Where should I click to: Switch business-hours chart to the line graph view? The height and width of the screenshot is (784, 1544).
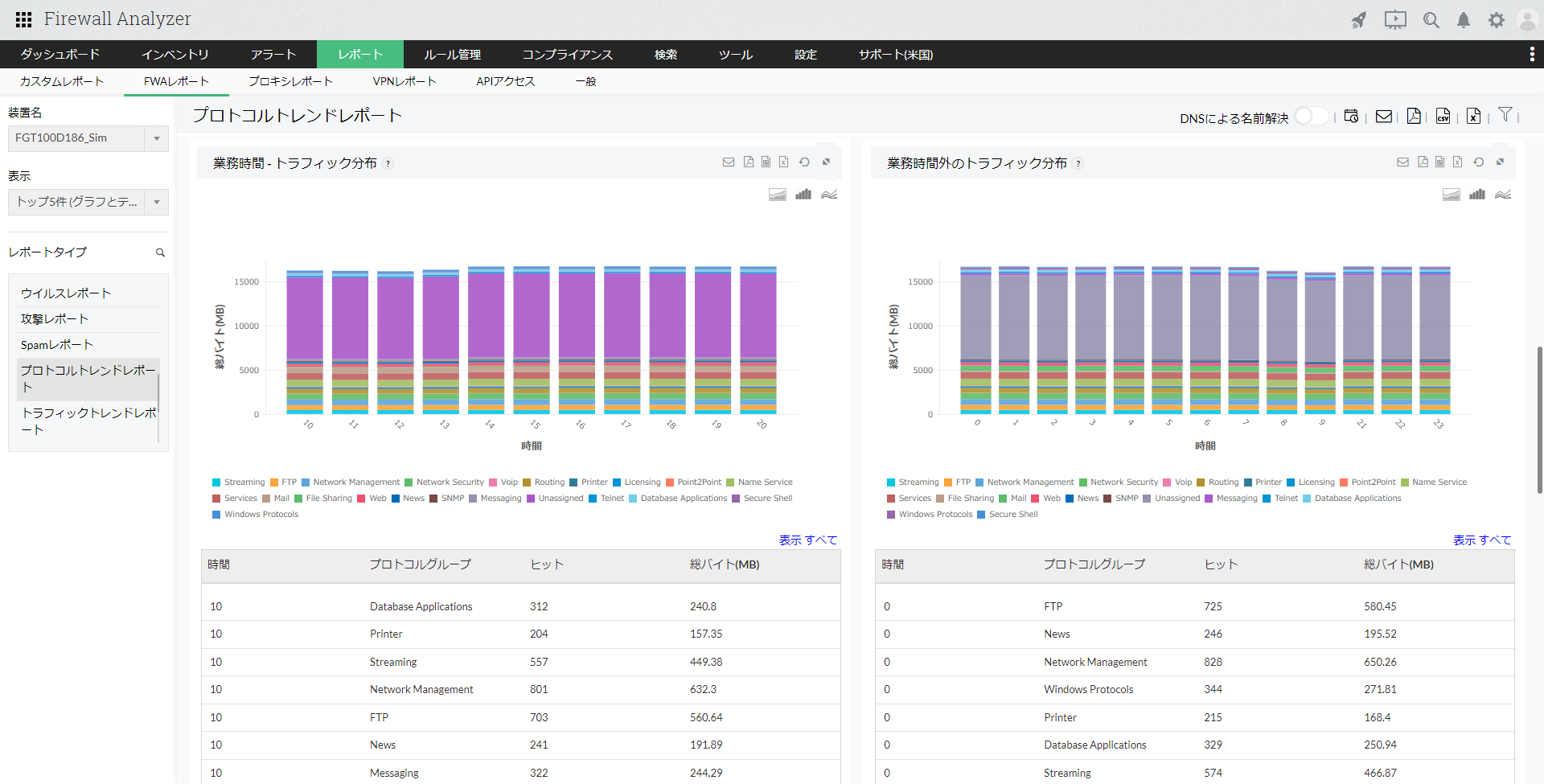[x=829, y=195]
